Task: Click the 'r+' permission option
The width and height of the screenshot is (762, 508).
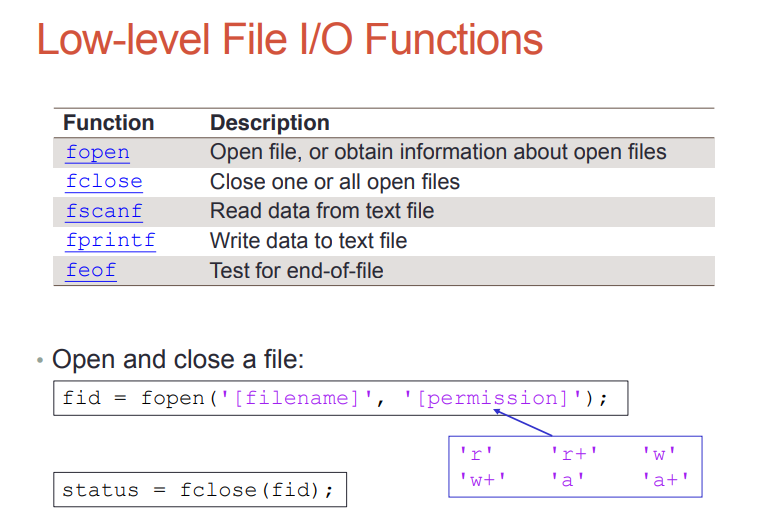Action: point(573,454)
